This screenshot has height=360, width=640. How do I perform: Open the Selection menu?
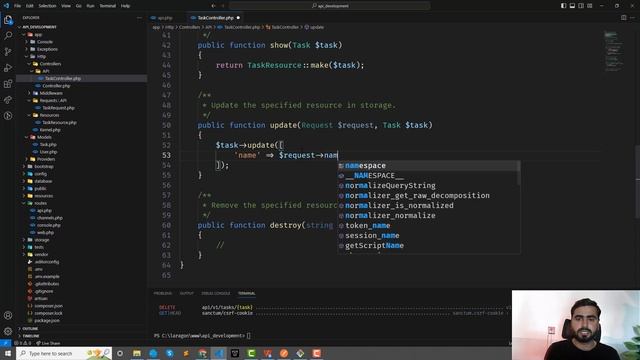(47, 6)
